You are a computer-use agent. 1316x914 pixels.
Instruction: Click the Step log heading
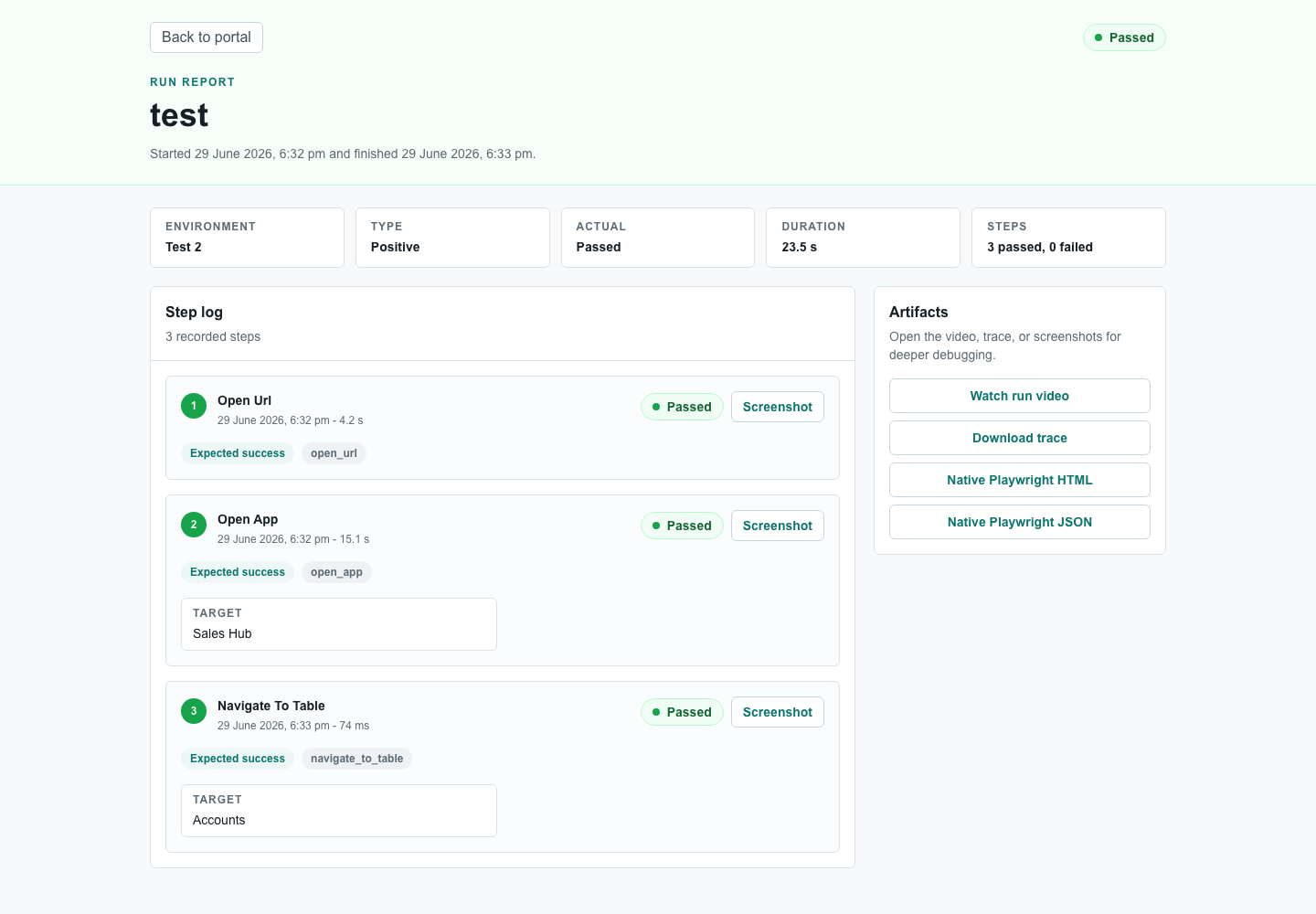(194, 312)
